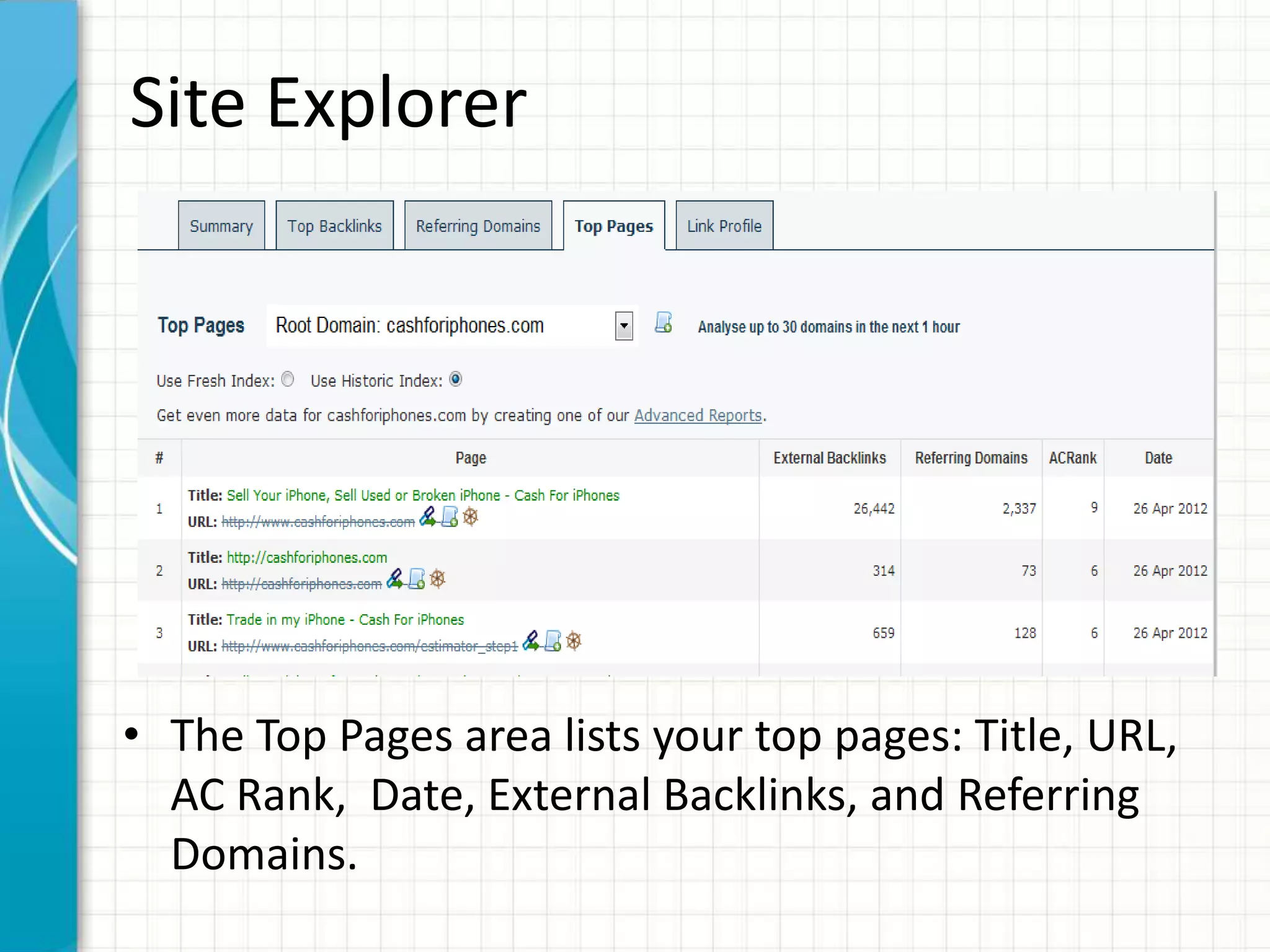Click chain-link arrow icon beside http://cashforiphones.com URL
The height and width of the screenshot is (952, 1270).
pos(395,579)
